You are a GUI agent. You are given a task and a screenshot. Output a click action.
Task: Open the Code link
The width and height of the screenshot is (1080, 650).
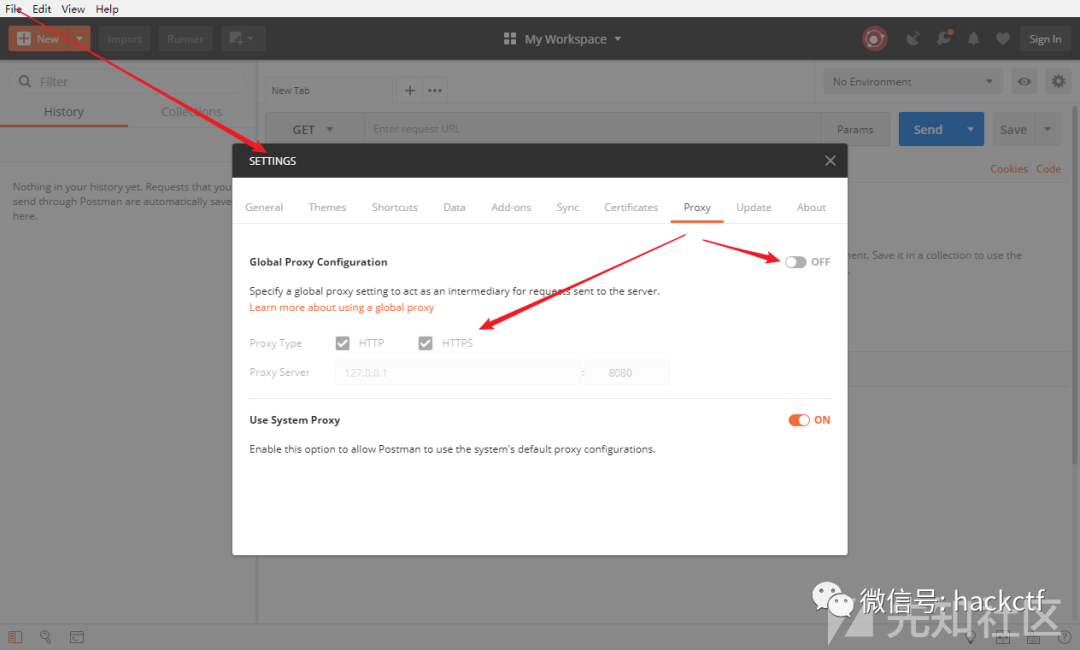click(x=1048, y=169)
